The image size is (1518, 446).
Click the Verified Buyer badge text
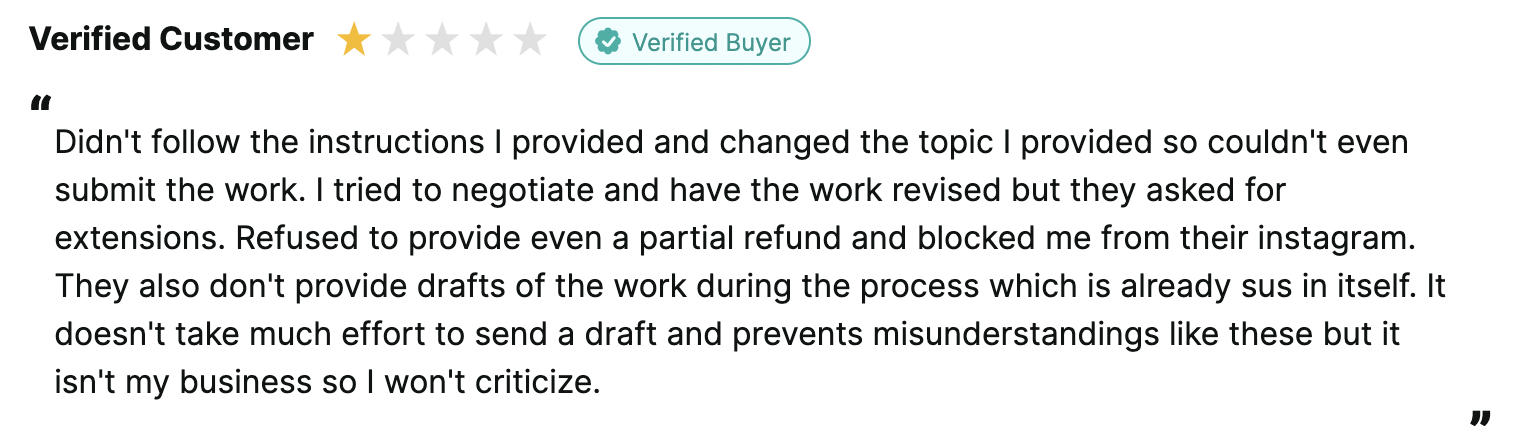(x=711, y=42)
